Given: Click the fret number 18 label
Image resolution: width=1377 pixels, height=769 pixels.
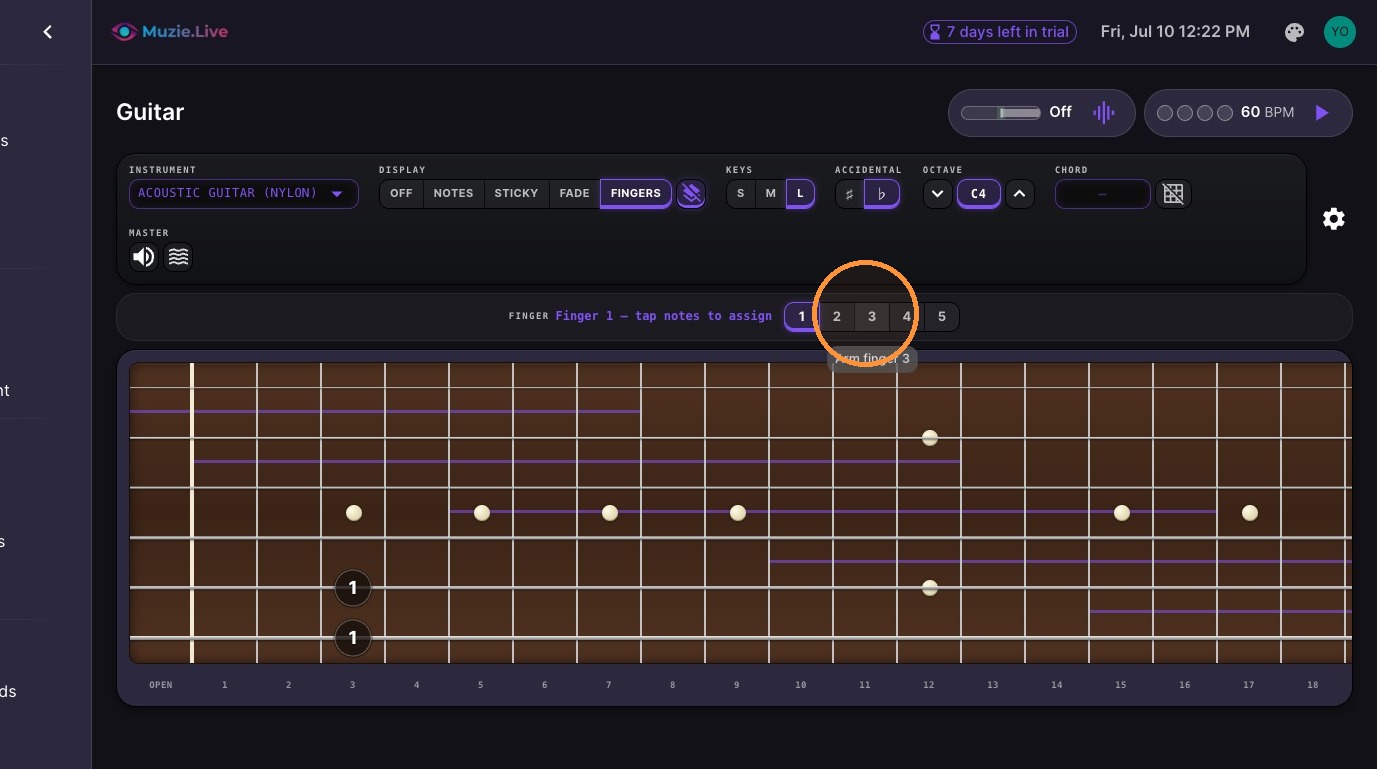Looking at the screenshot, I should point(1312,685).
